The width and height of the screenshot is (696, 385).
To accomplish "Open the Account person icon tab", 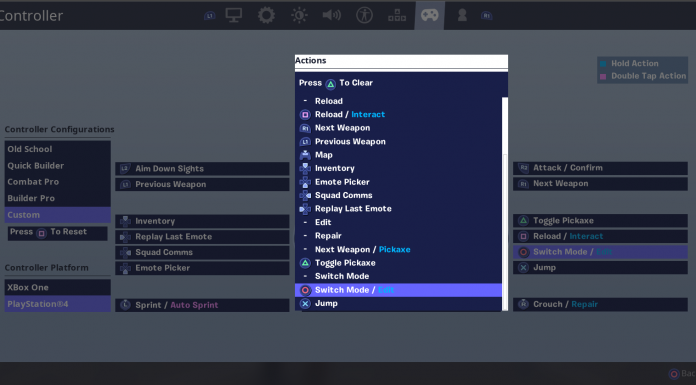I will pos(462,15).
